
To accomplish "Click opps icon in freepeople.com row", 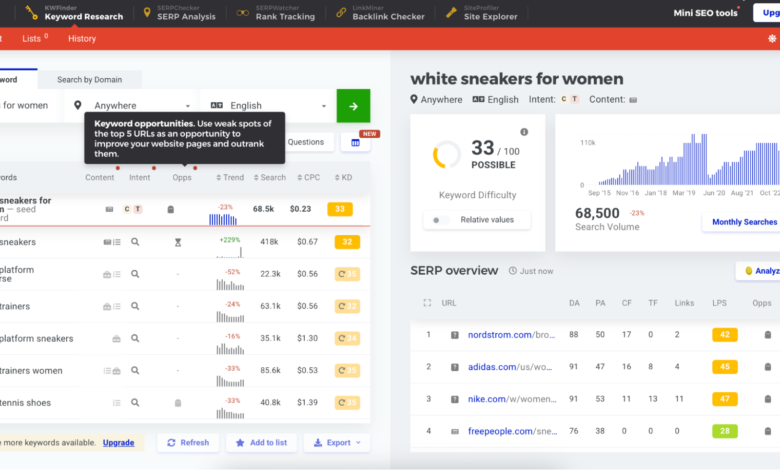I will point(768,431).
